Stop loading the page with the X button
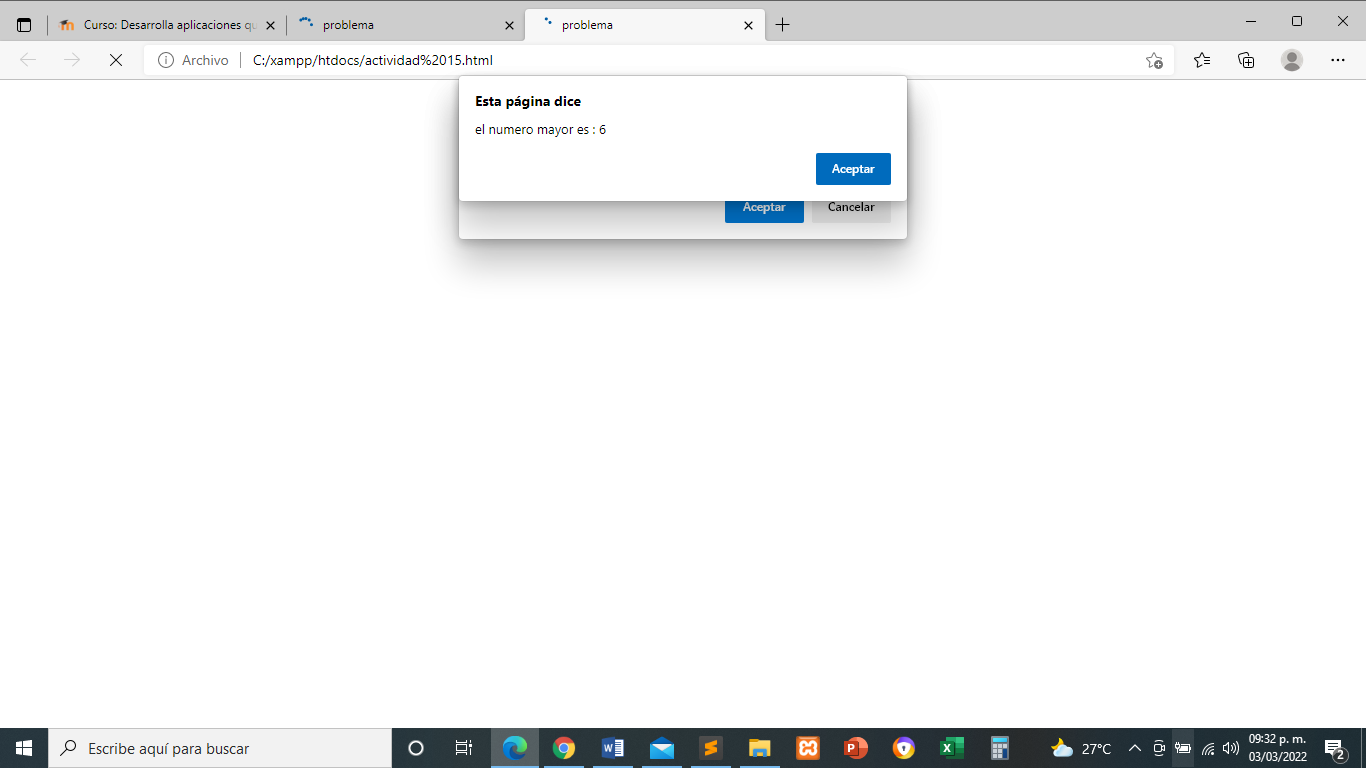Viewport: 1366px width, 768px height. (115, 60)
